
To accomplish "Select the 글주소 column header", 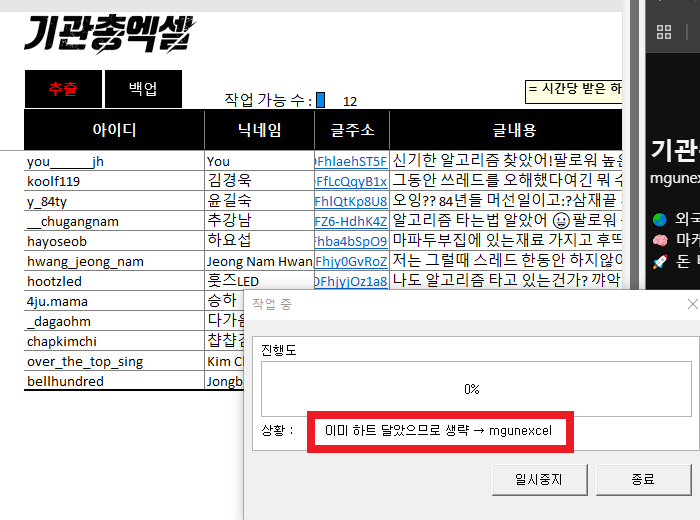I will 352,130.
